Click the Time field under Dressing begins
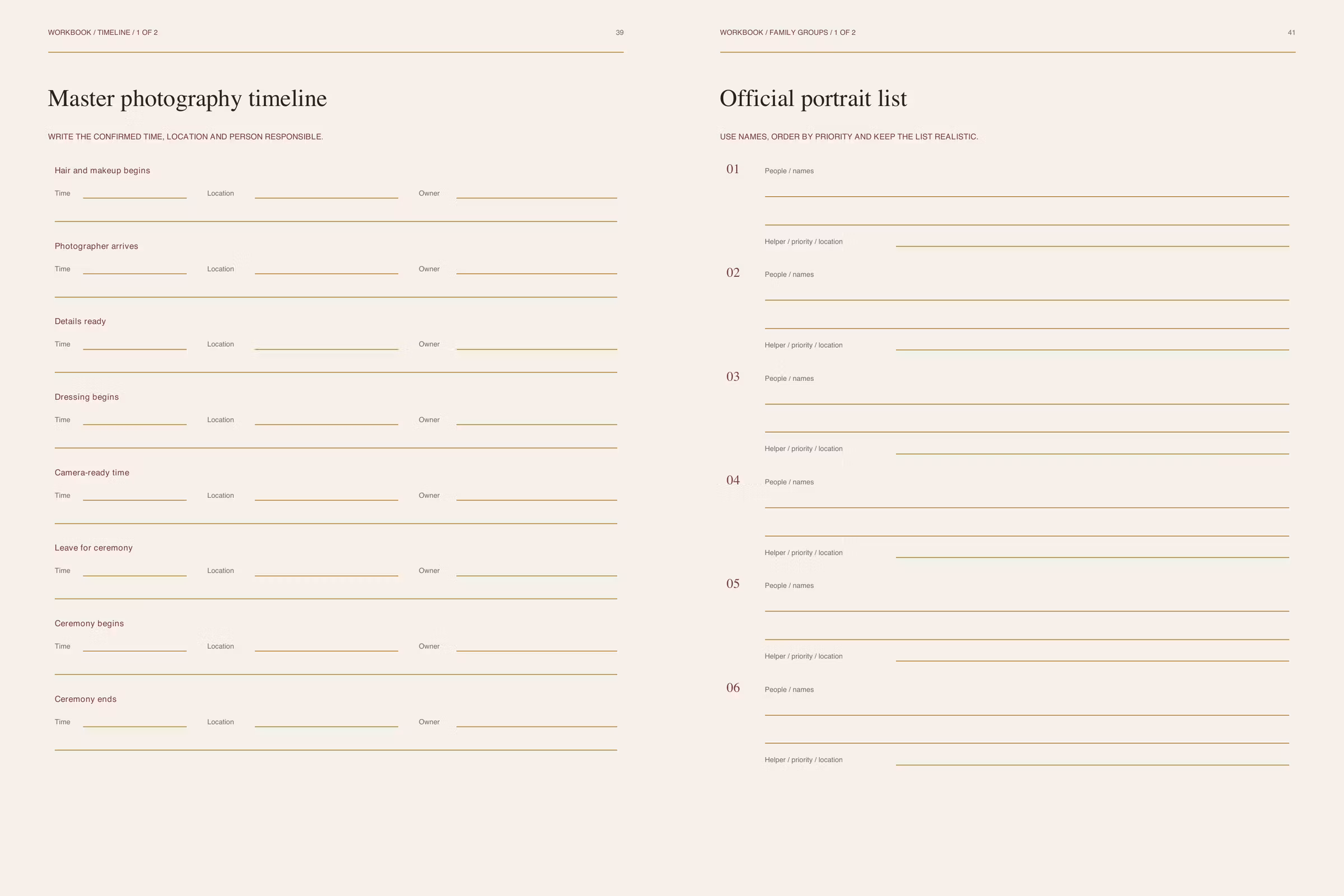 coord(134,419)
